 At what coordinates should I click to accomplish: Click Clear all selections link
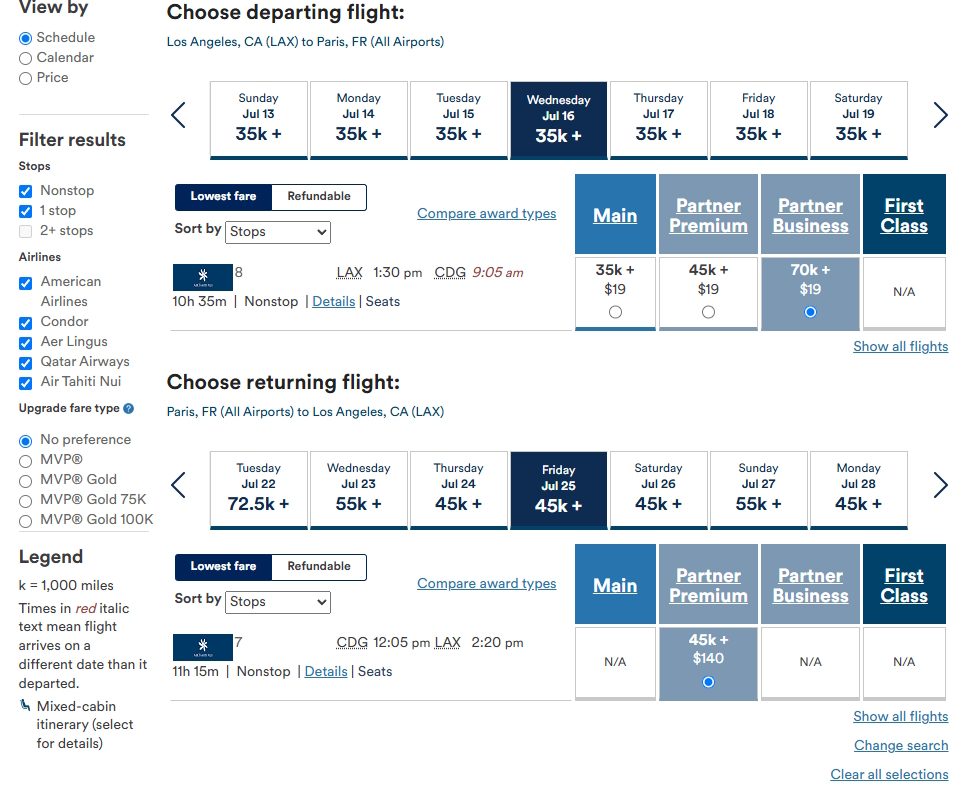(x=889, y=774)
